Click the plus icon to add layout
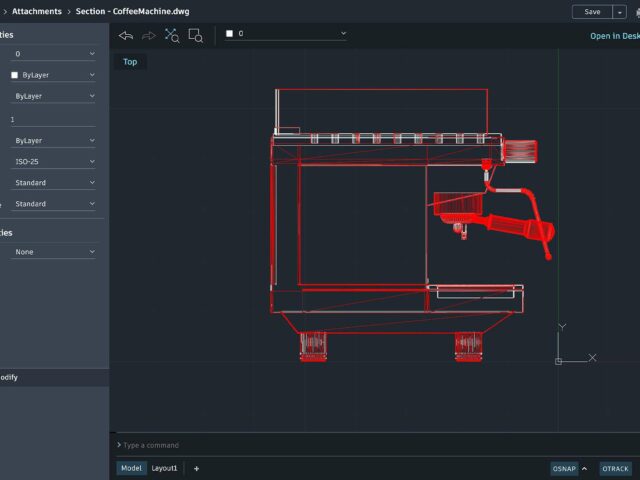This screenshot has height=480, width=640. point(196,468)
